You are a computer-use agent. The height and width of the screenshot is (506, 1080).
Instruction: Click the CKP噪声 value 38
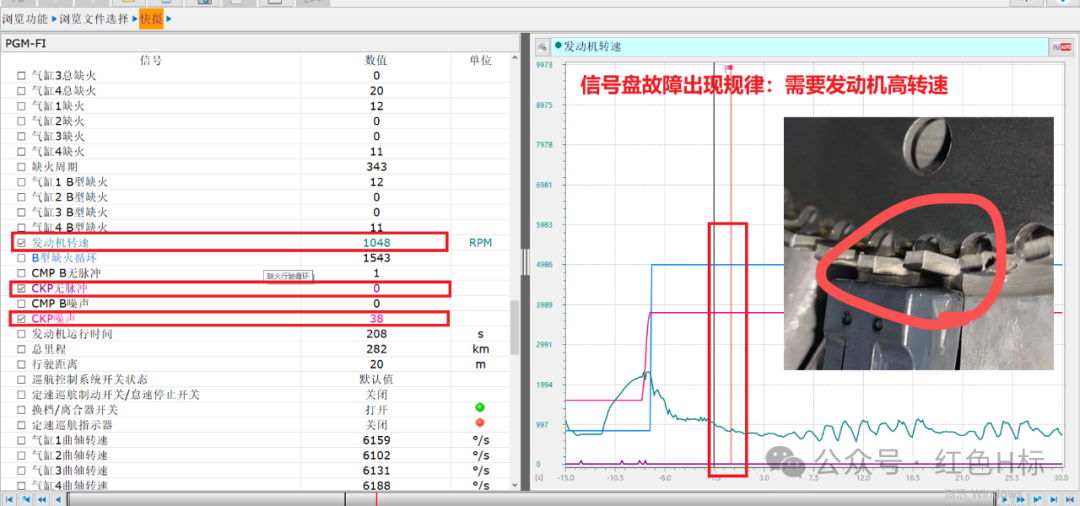tap(376, 319)
